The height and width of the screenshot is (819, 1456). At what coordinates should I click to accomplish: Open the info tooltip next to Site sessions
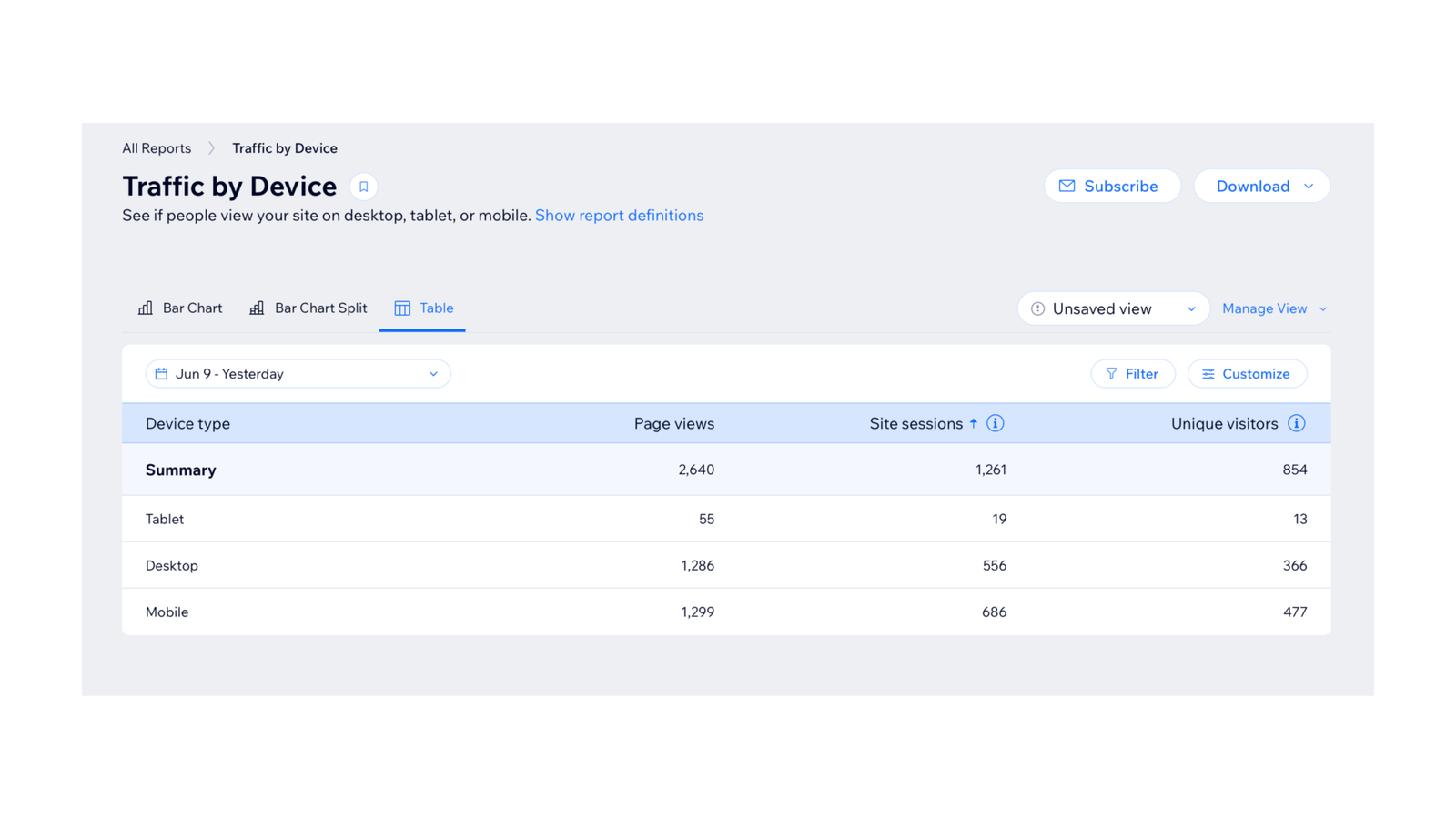[995, 423]
